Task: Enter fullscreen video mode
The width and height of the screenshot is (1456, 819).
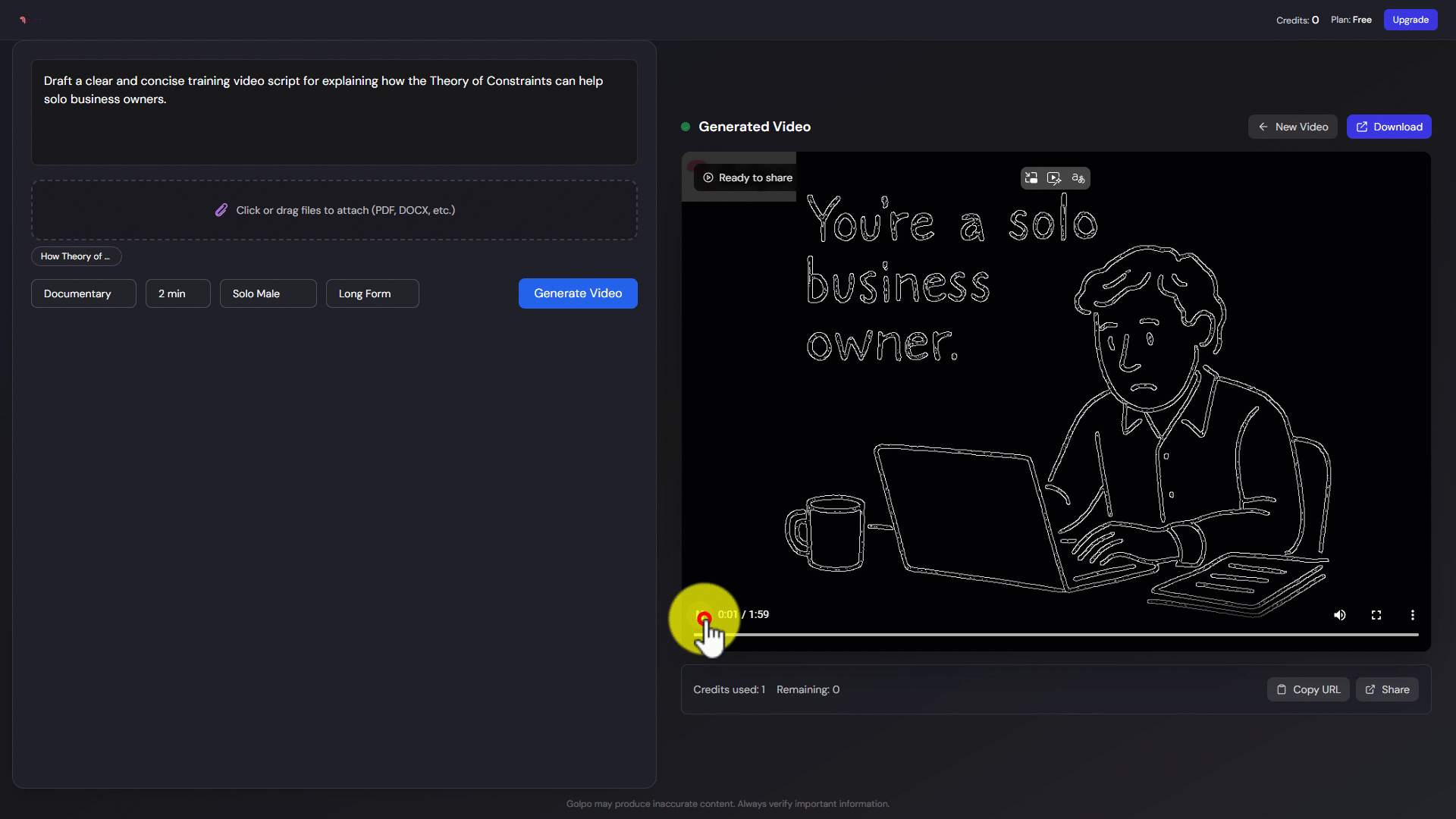Action: tap(1376, 615)
